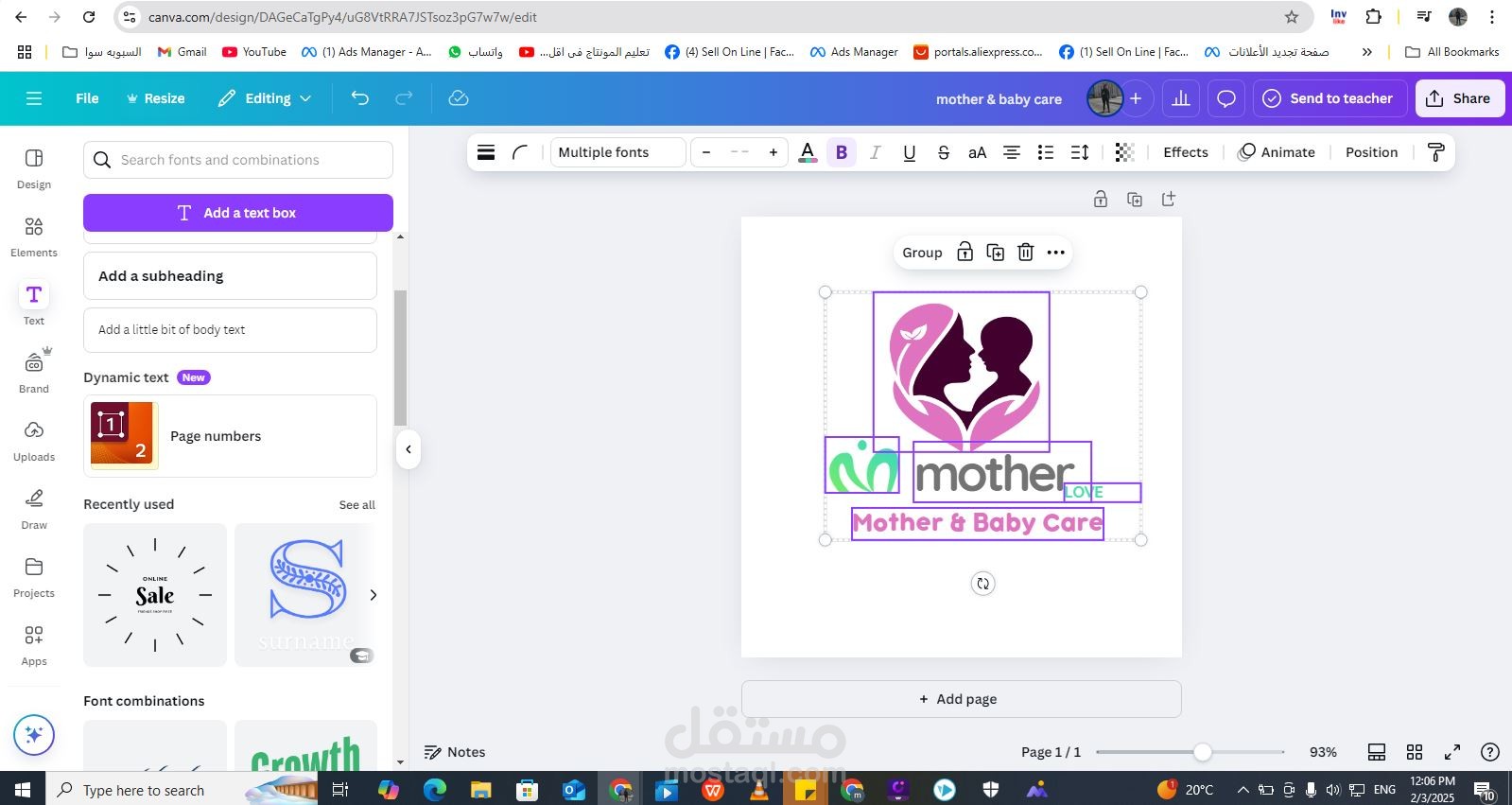The width and height of the screenshot is (1512, 805).
Task: Decrease font size with minus button
Action: click(706, 152)
